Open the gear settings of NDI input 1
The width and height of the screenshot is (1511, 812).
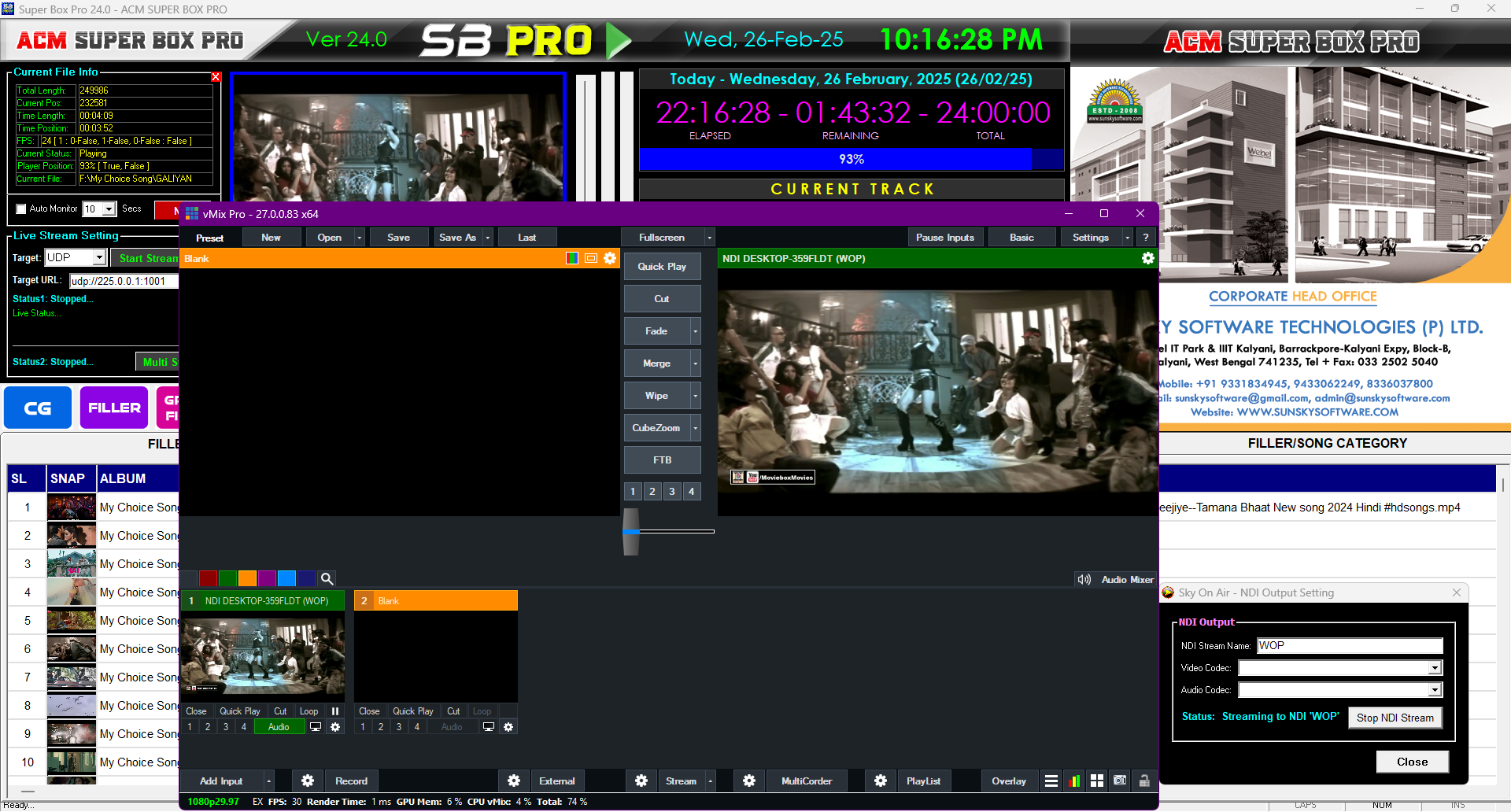(x=335, y=727)
